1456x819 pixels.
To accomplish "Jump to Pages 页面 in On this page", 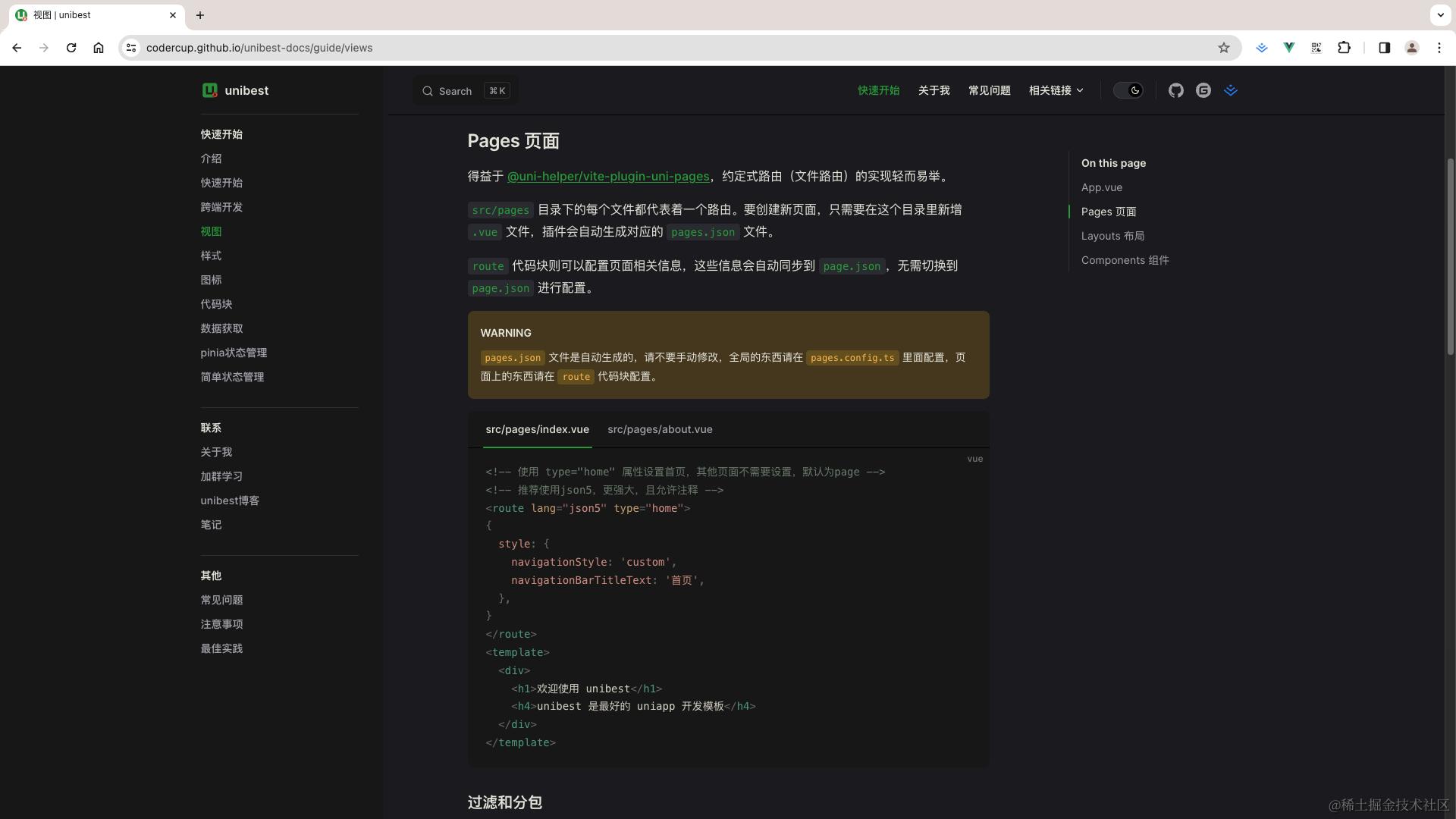I will [x=1109, y=212].
